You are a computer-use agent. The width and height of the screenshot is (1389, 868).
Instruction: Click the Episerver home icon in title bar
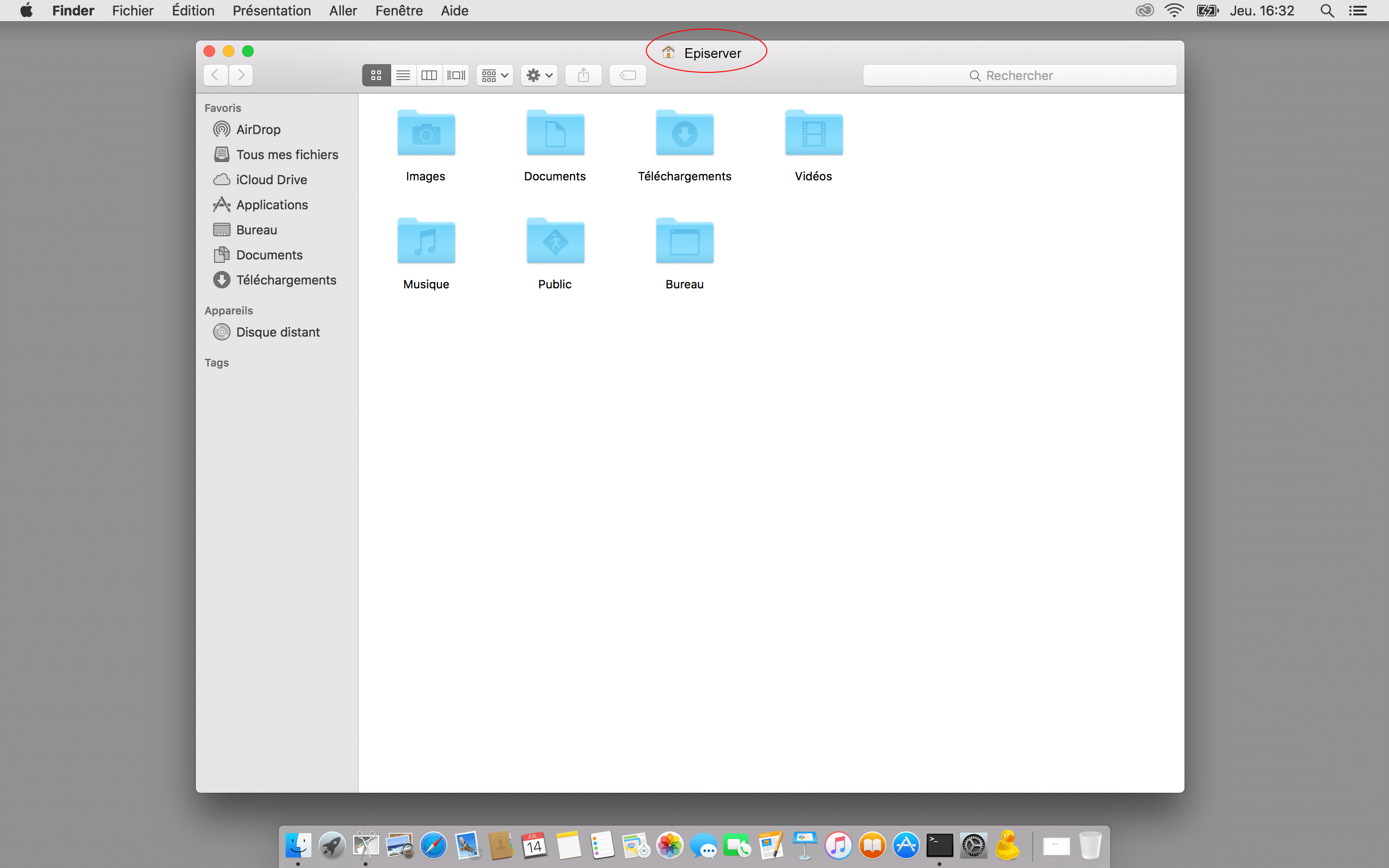coord(668,52)
